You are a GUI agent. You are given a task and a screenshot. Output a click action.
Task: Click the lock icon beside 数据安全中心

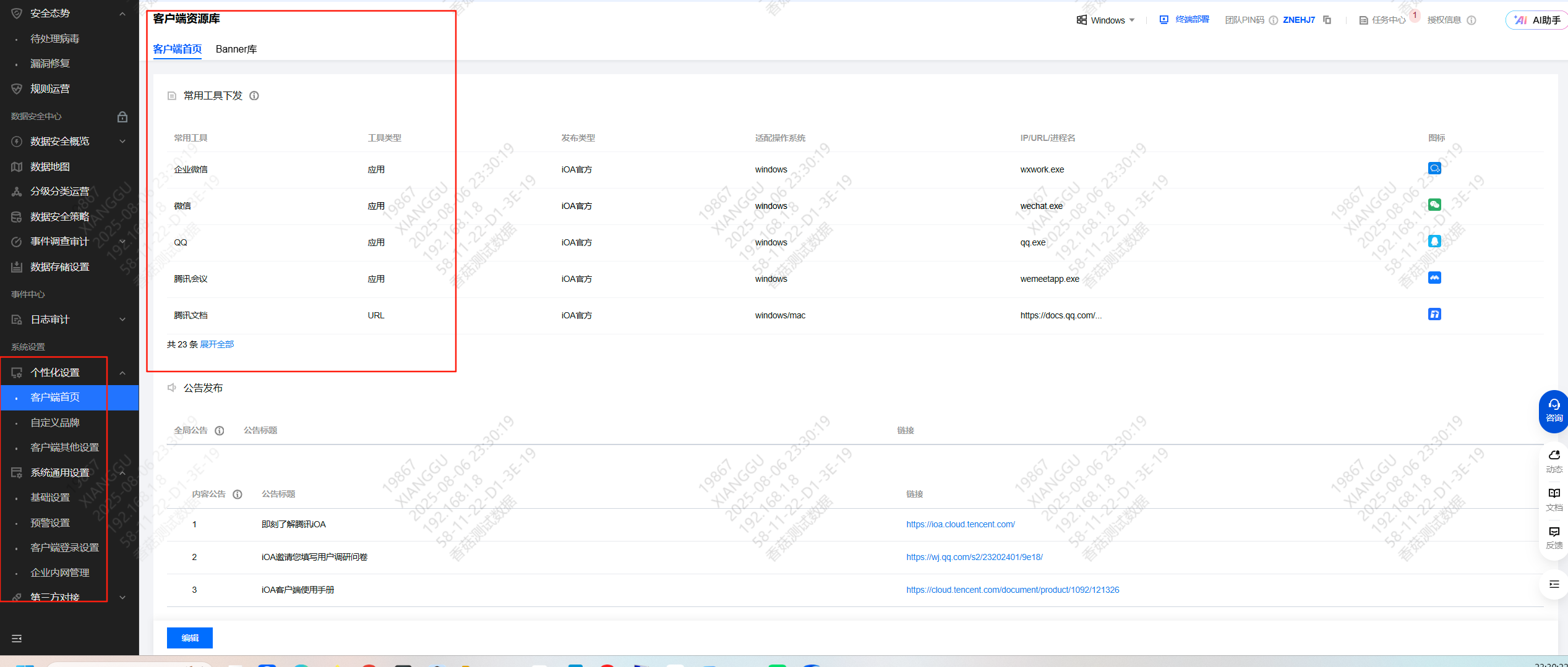(x=122, y=116)
